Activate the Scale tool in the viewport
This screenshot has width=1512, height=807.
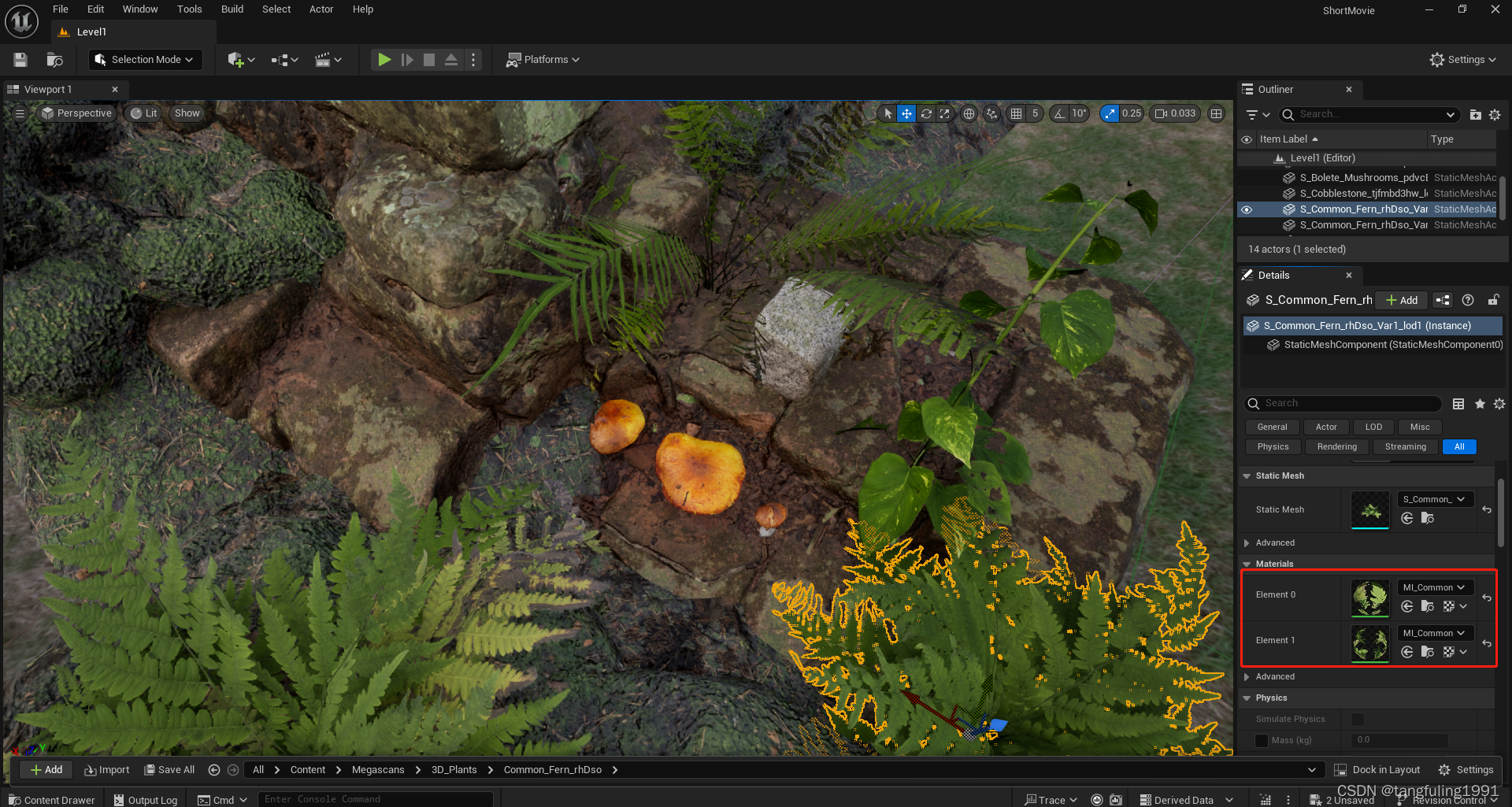[x=945, y=113]
